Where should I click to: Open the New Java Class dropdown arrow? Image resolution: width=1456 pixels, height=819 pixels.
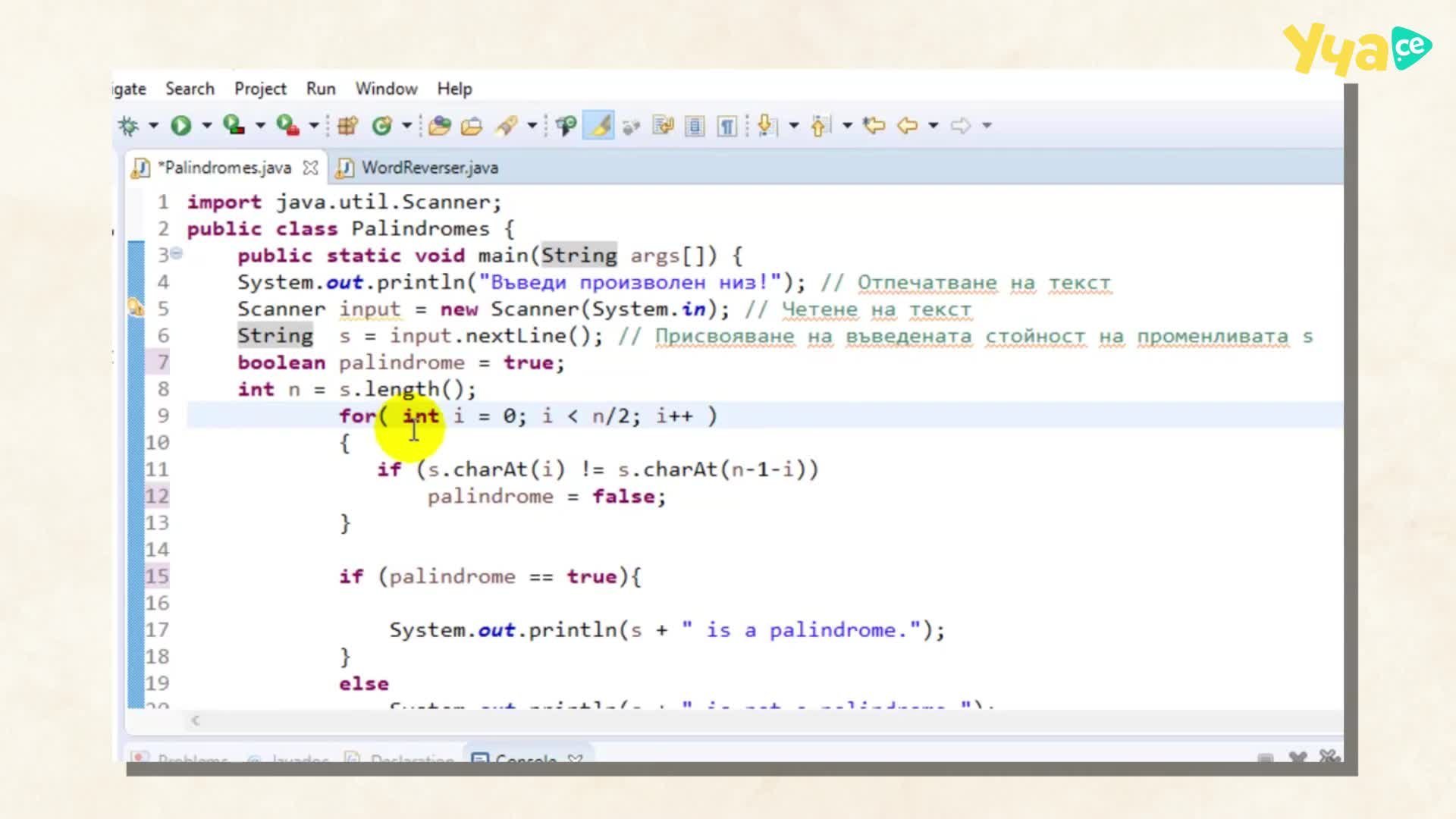point(406,125)
